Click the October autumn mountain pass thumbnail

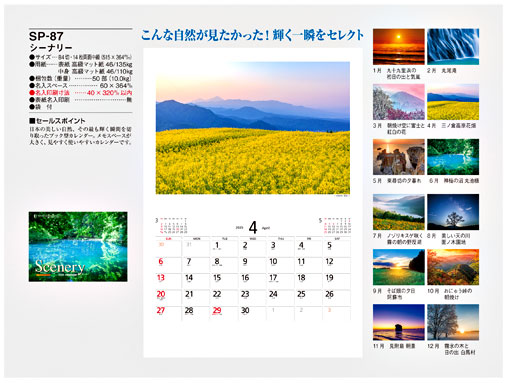point(453,267)
